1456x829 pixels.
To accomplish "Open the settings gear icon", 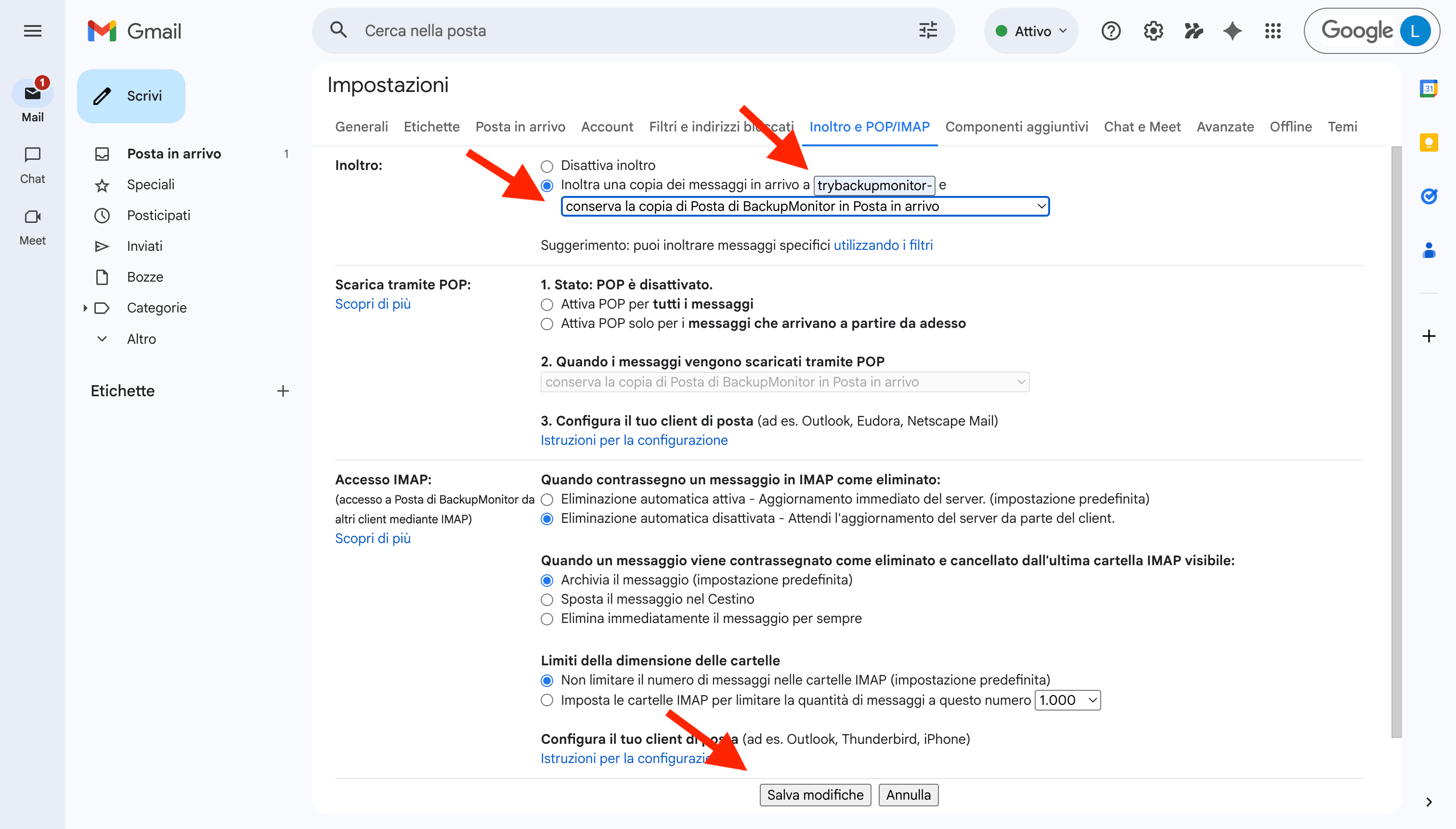I will [x=1153, y=31].
